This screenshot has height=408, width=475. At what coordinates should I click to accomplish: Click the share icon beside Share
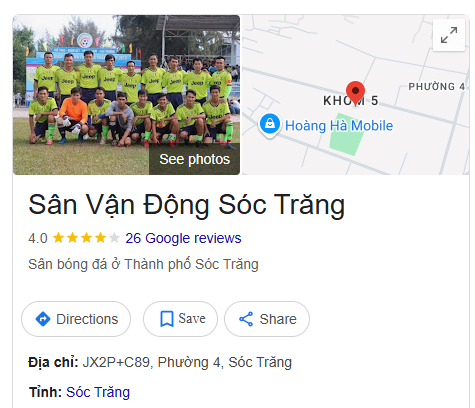(246, 319)
